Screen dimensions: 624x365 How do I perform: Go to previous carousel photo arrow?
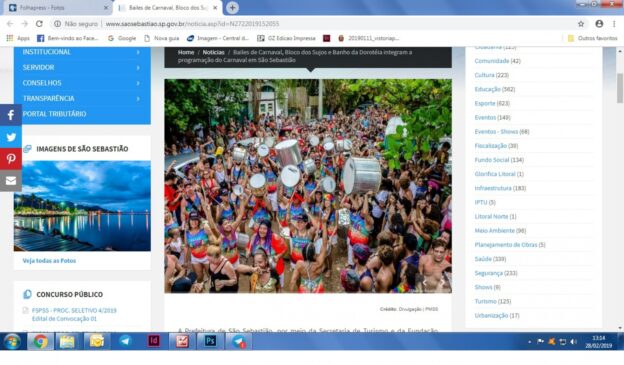pos(424,282)
